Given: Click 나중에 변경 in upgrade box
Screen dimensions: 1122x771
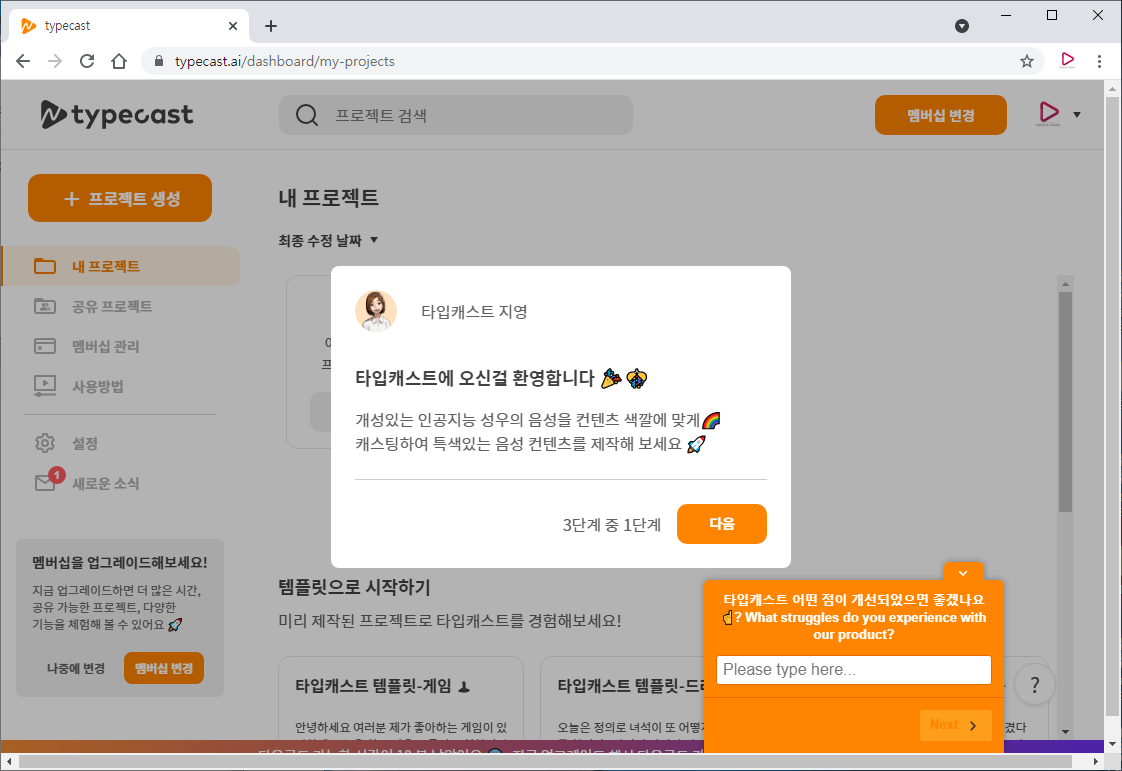Looking at the screenshot, I should [76, 668].
